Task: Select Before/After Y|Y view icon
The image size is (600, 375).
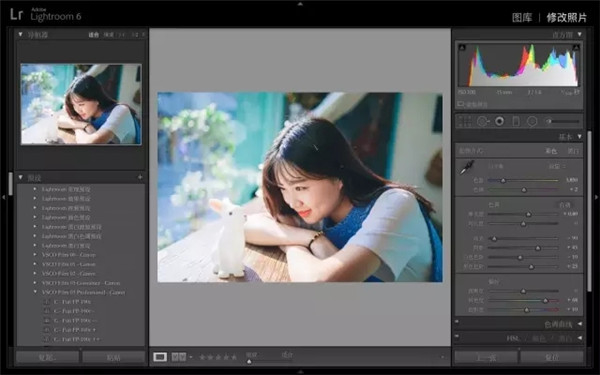Action: coord(179,357)
